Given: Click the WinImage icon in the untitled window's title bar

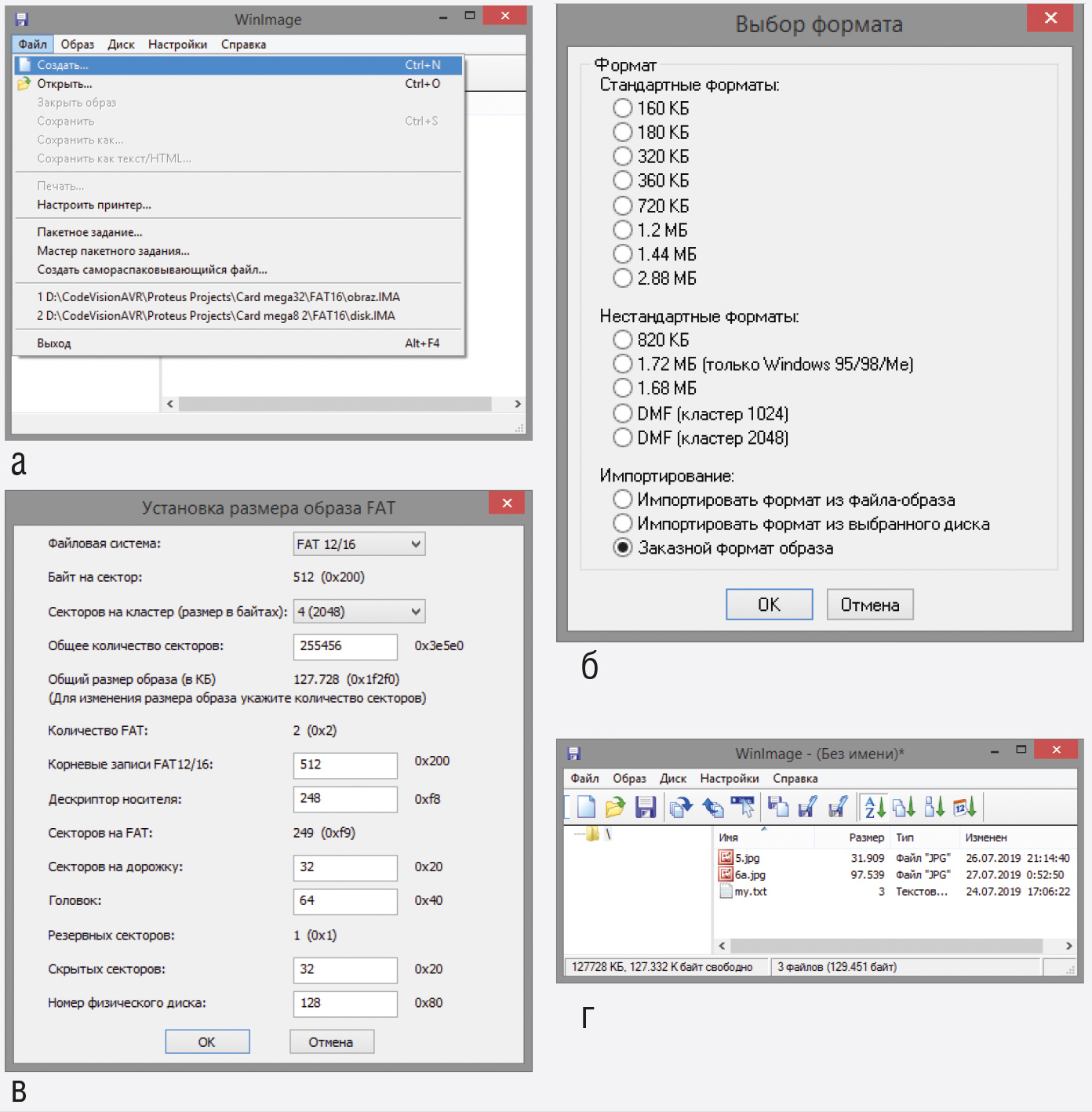Looking at the screenshot, I should 573,753.
